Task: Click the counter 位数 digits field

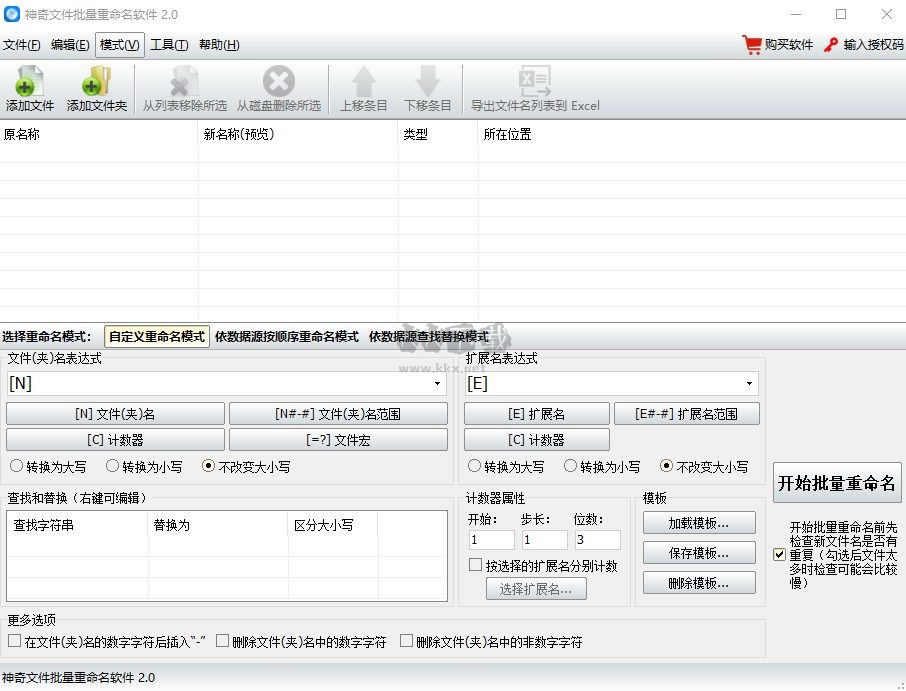Action: [x=599, y=539]
